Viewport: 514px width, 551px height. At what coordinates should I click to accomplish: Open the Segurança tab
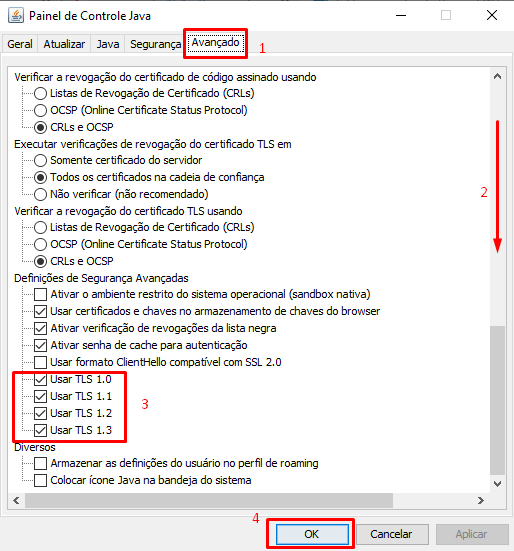point(155,44)
